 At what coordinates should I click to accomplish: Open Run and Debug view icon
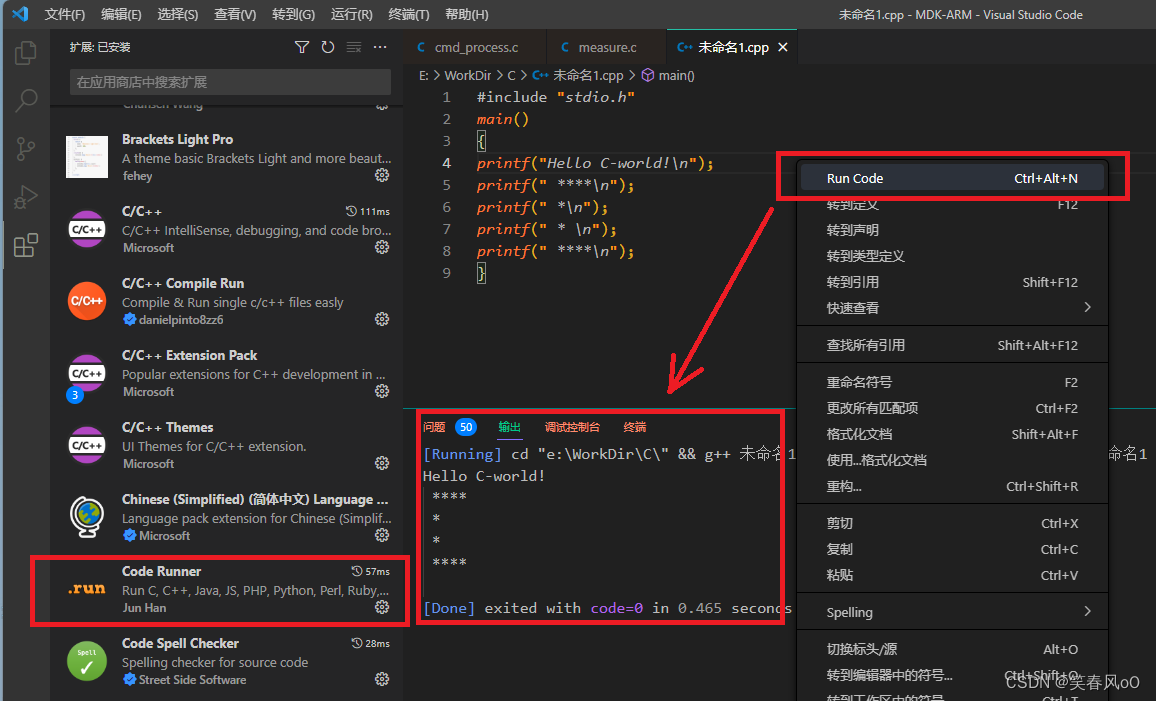coord(26,197)
